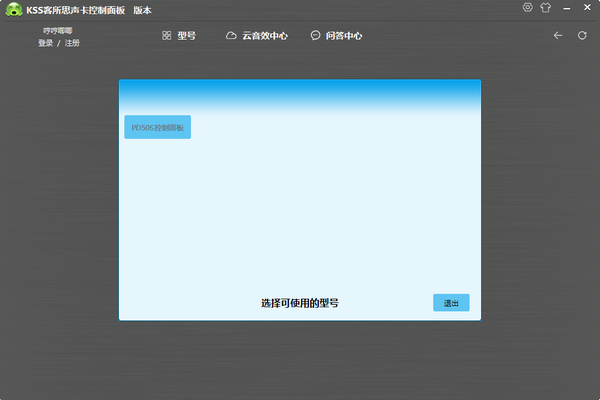
Task: Go back using the left arrow
Action: 559,35
